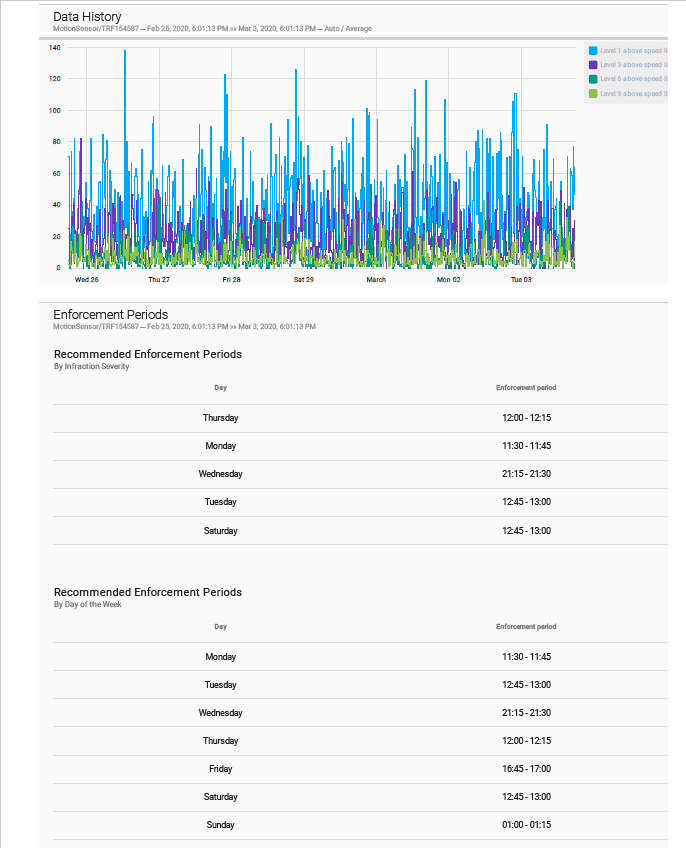The width and height of the screenshot is (686, 848).
Task: Click the '20' y-axis value
Action: tap(56, 236)
